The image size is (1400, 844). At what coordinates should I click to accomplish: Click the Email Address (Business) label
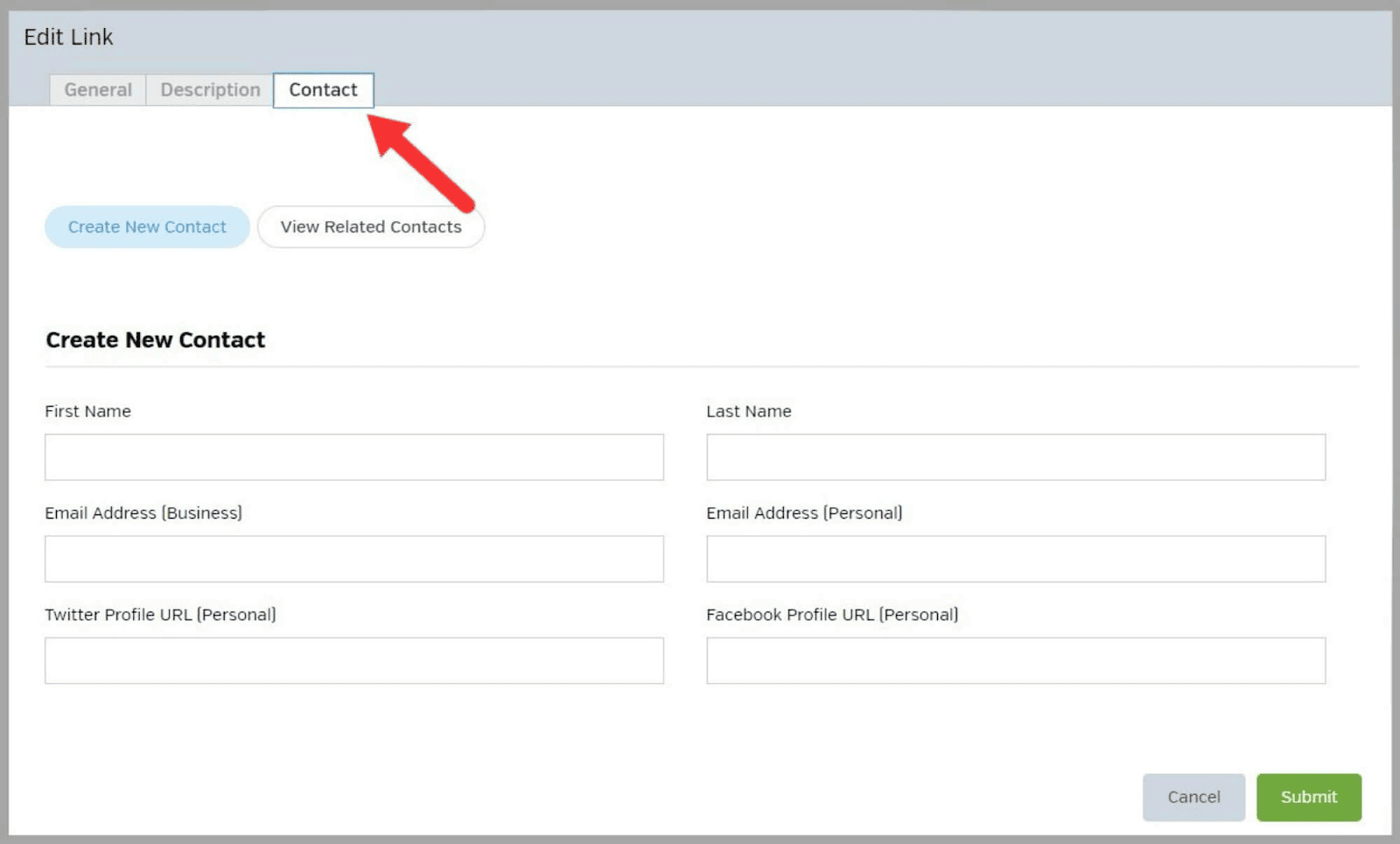[x=143, y=513]
